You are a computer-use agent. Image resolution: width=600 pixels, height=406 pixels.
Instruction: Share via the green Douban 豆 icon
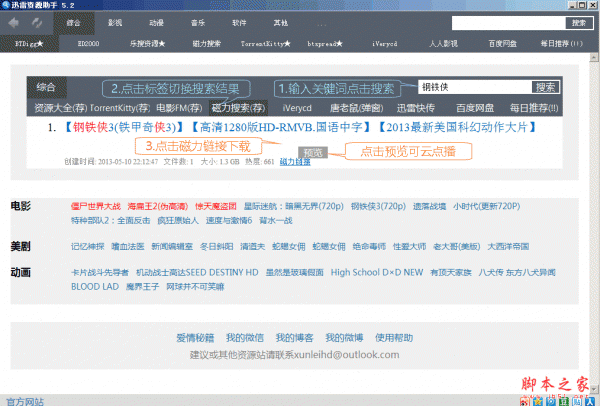(564, 402)
